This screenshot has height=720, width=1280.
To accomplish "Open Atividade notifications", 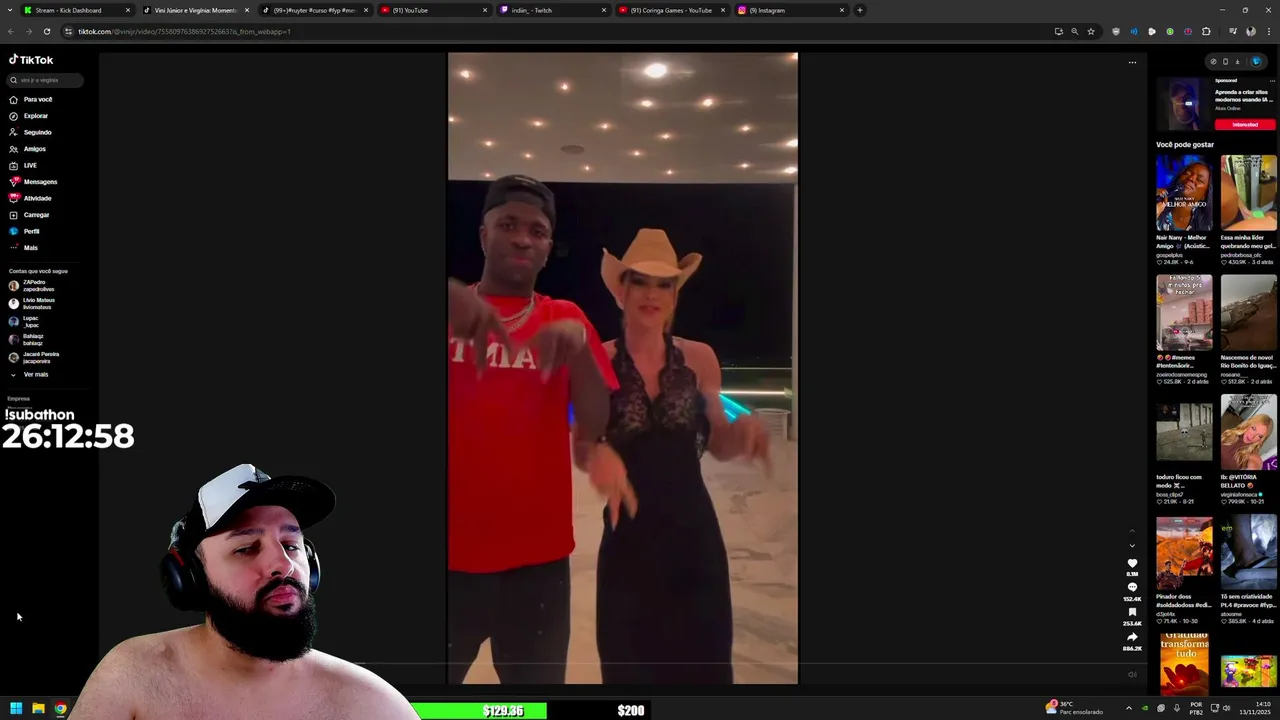I will (31, 198).
